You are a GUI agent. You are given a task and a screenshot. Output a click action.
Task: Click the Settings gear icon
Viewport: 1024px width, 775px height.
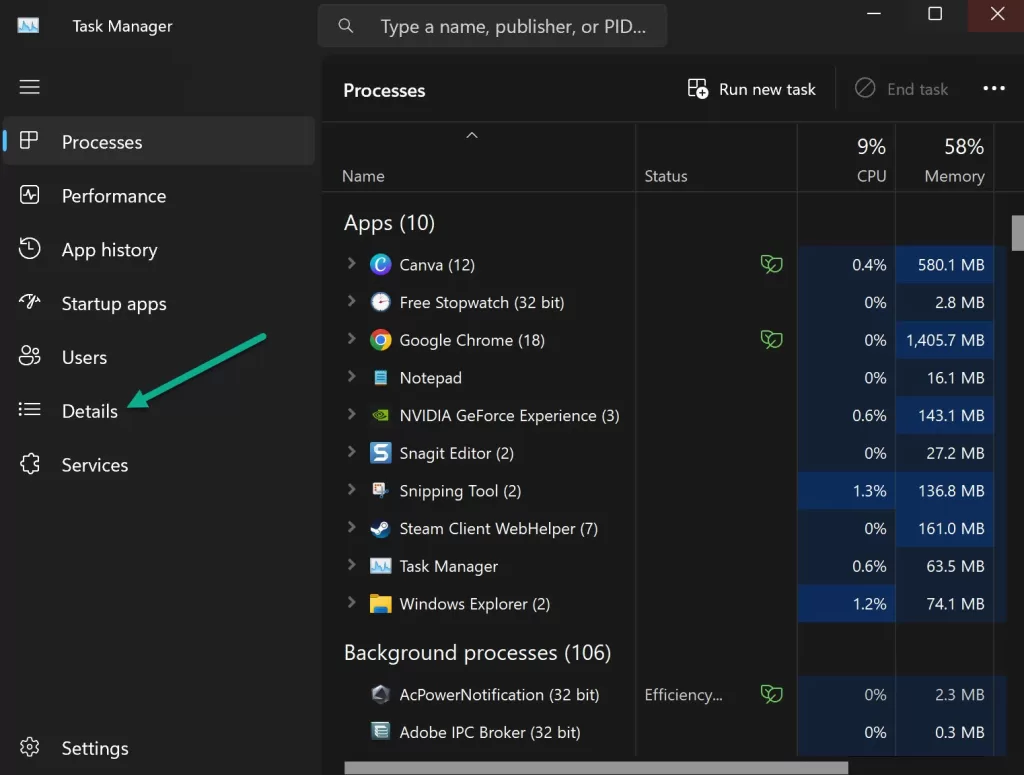point(29,747)
